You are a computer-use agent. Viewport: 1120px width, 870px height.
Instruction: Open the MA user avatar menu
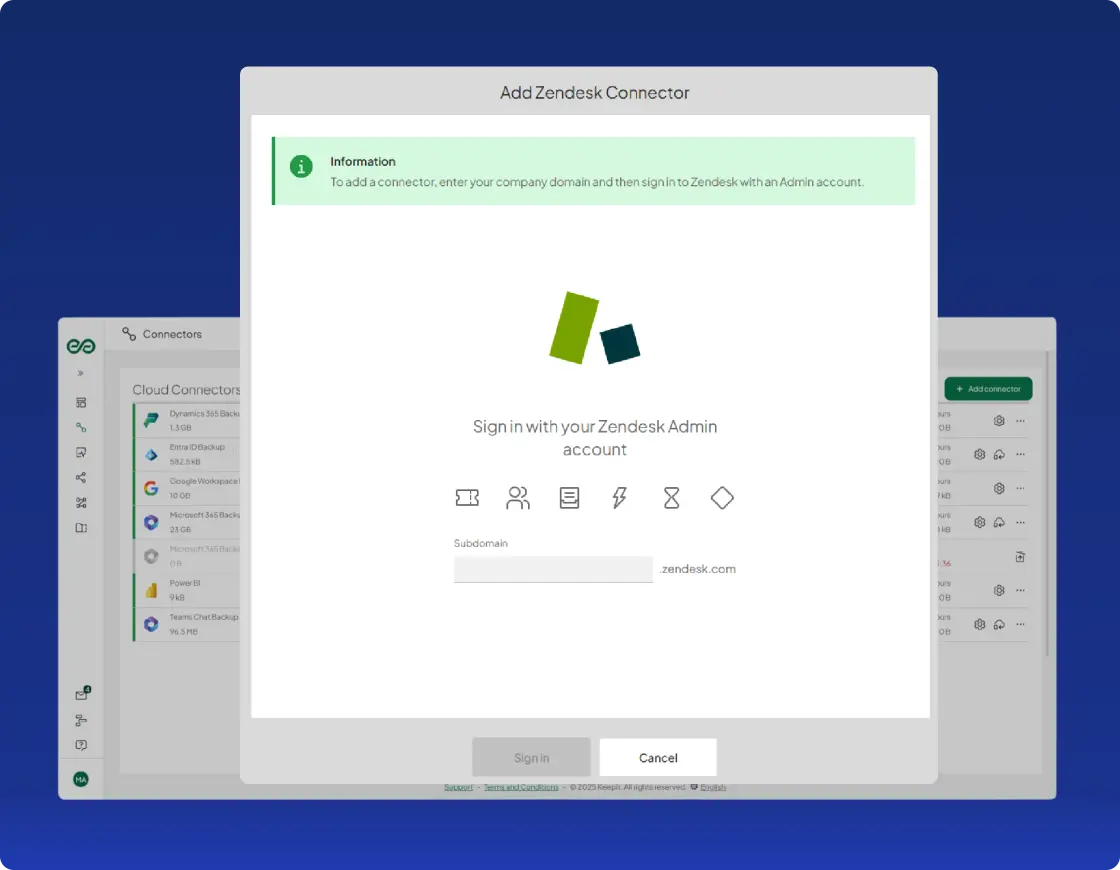81,779
